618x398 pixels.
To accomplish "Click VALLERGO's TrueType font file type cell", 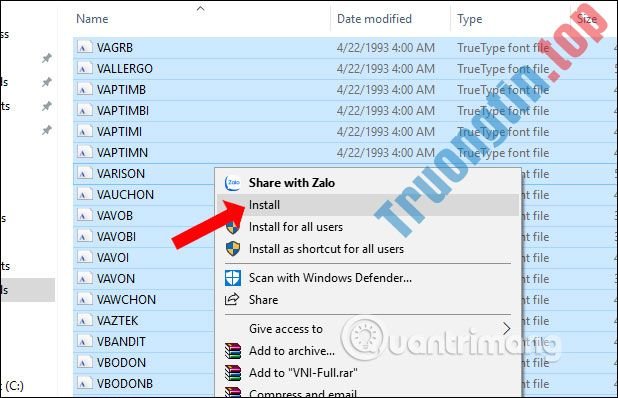I will [503, 69].
